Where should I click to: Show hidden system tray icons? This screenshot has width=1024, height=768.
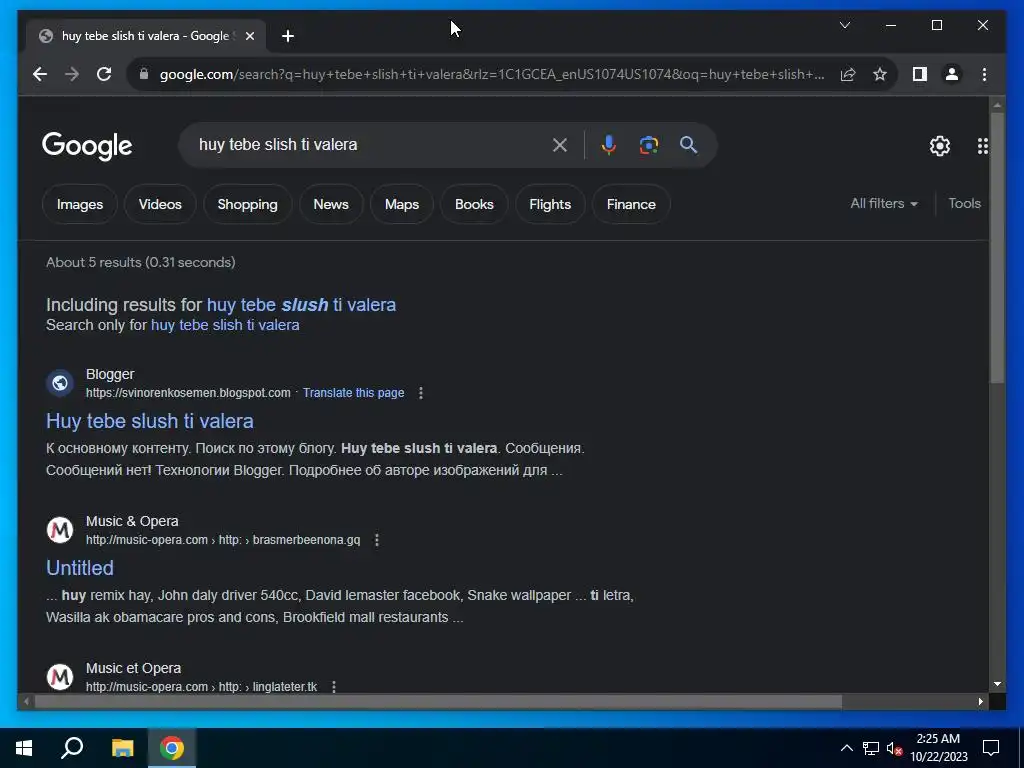pyautogui.click(x=846, y=748)
